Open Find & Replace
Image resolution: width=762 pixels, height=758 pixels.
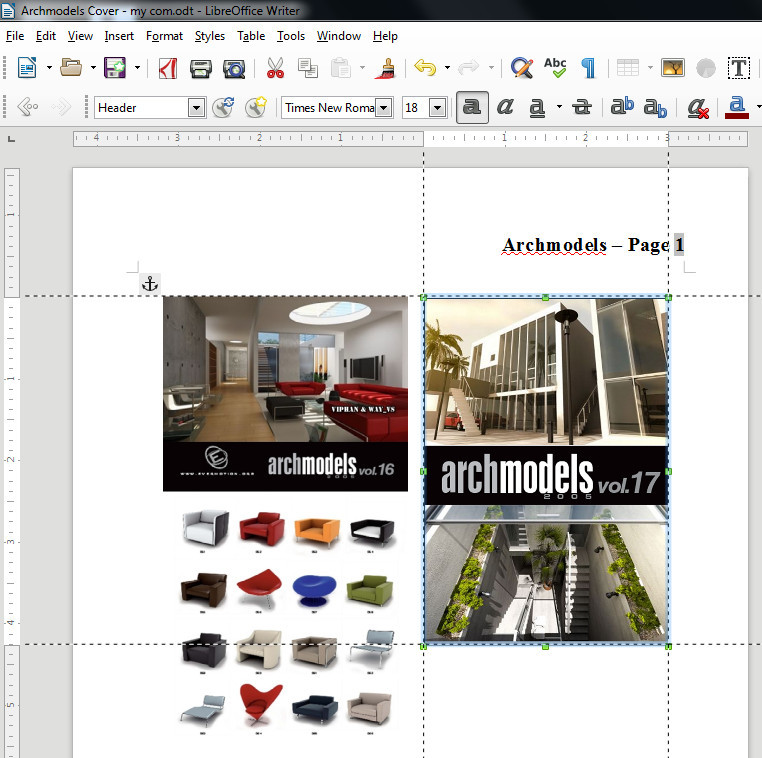(x=521, y=68)
